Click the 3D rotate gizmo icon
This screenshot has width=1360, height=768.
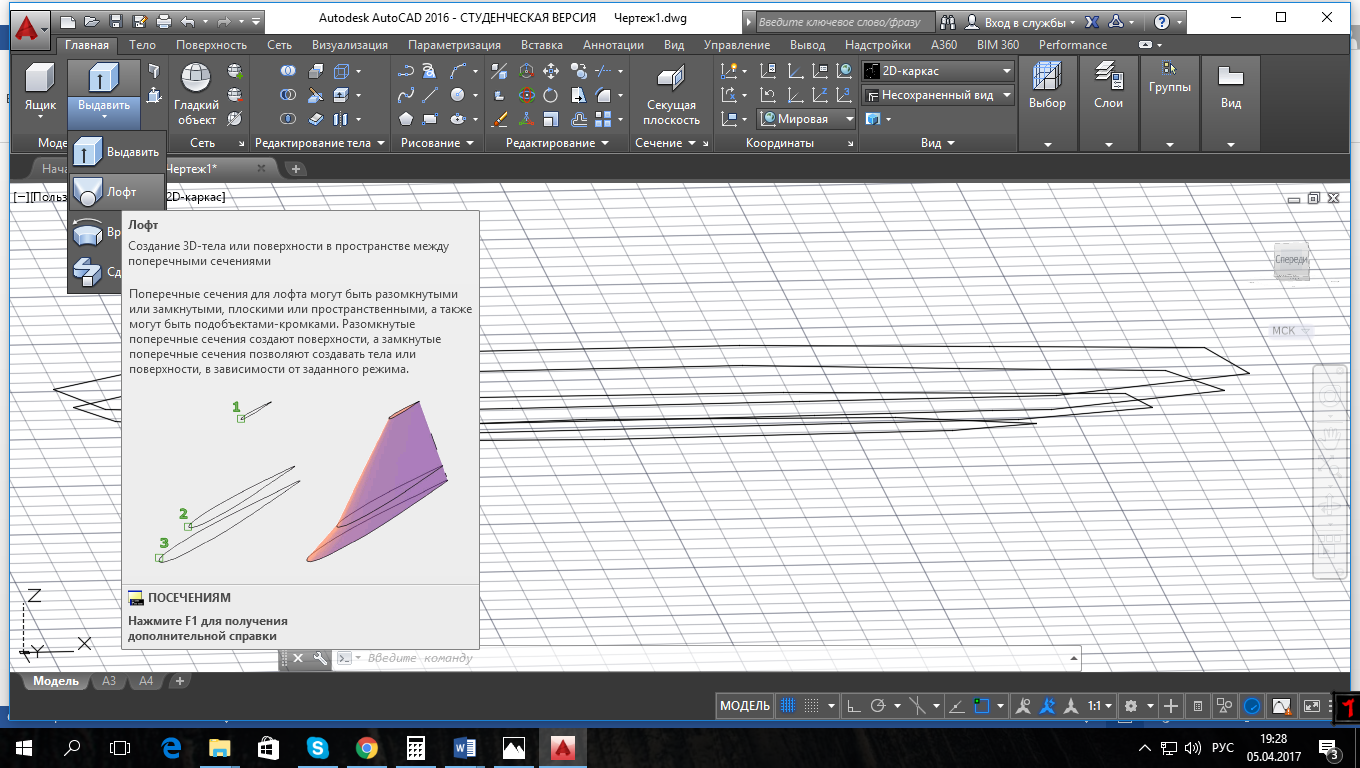point(526,95)
